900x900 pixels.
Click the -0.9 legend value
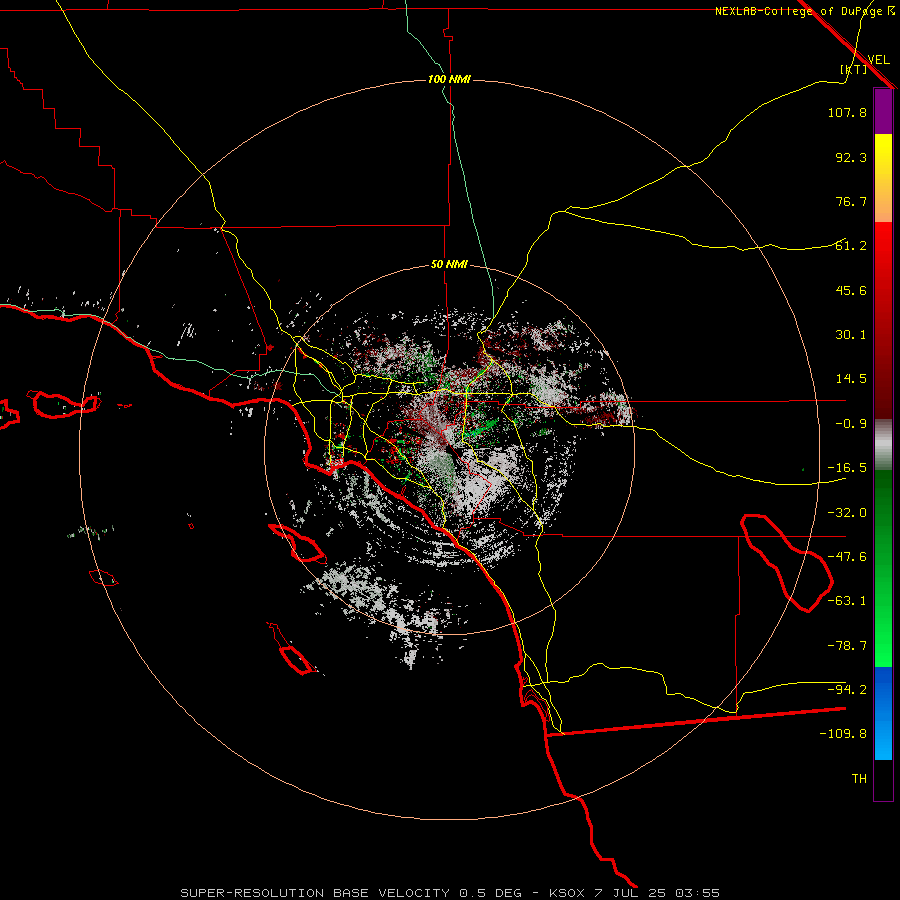(x=851, y=424)
